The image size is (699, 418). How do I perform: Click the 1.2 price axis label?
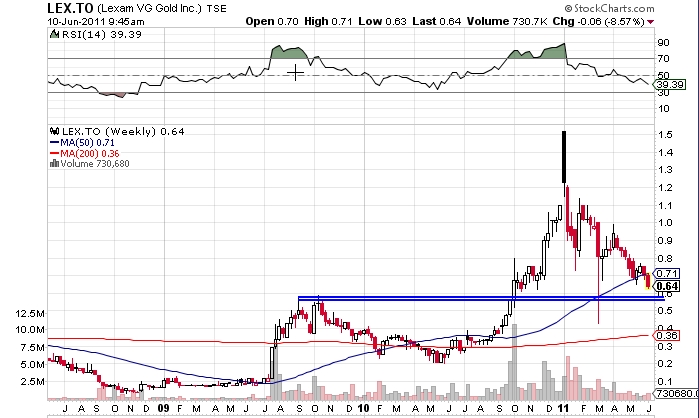coord(665,188)
